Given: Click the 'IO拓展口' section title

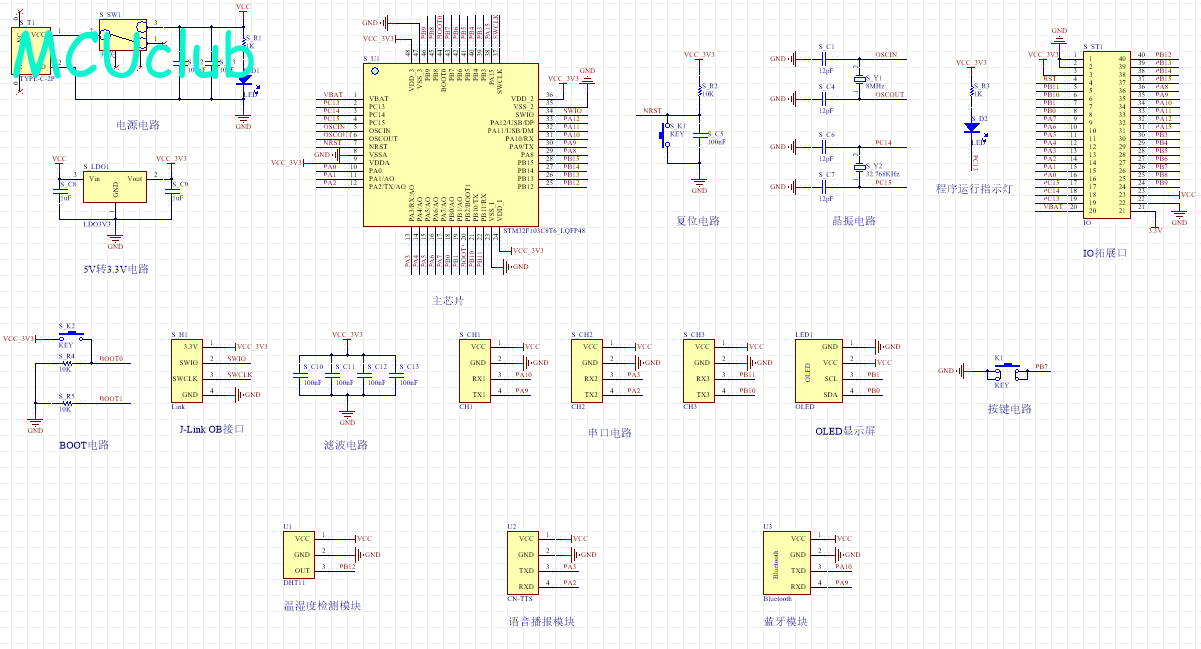Looking at the screenshot, I should pyautogui.click(x=1106, y=253).
